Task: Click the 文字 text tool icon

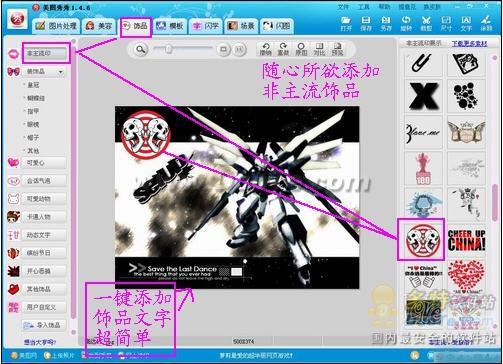Action: coord(466,23)
